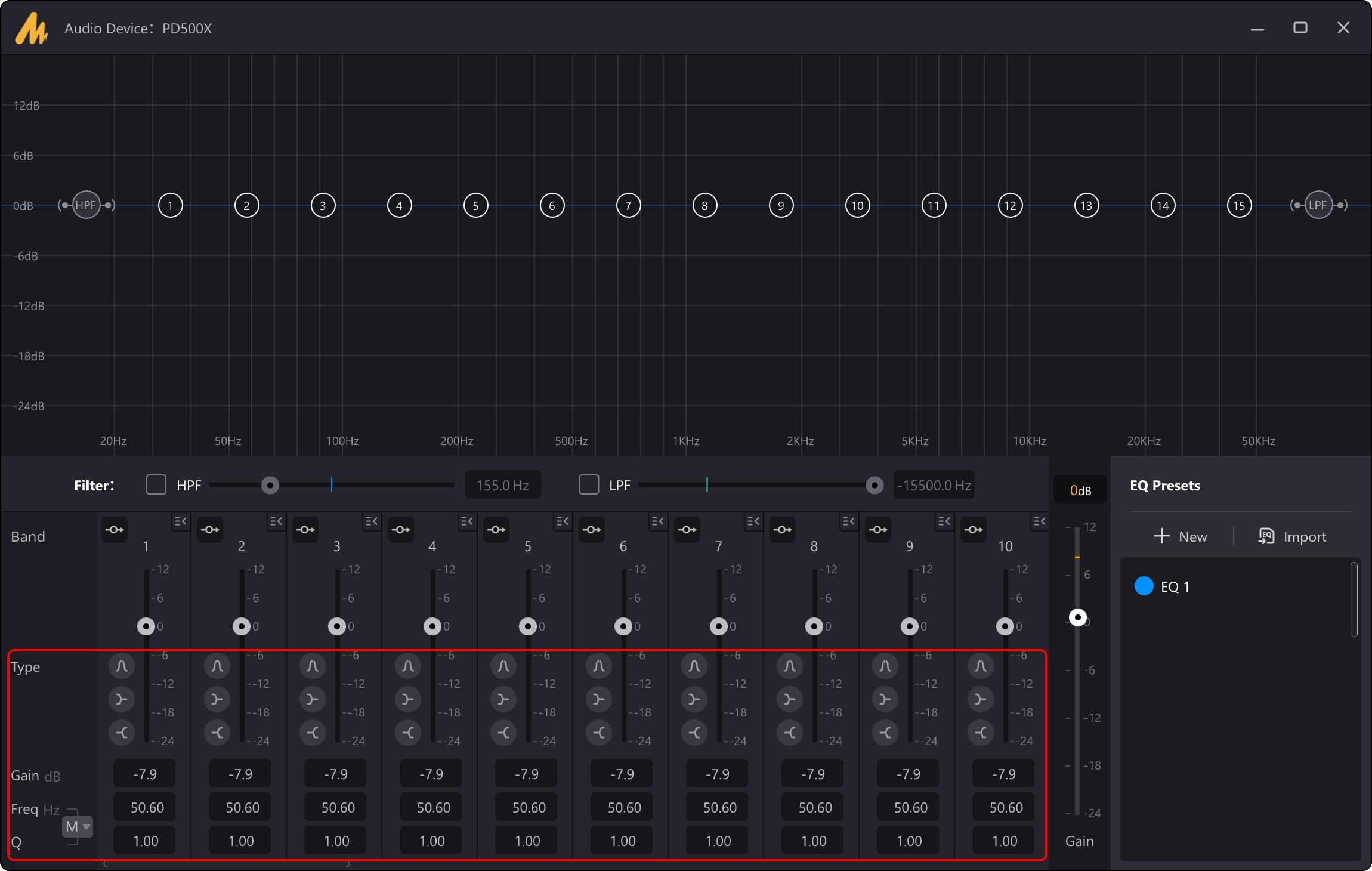Enable the HPF filter checkbox

coord(156,484)
